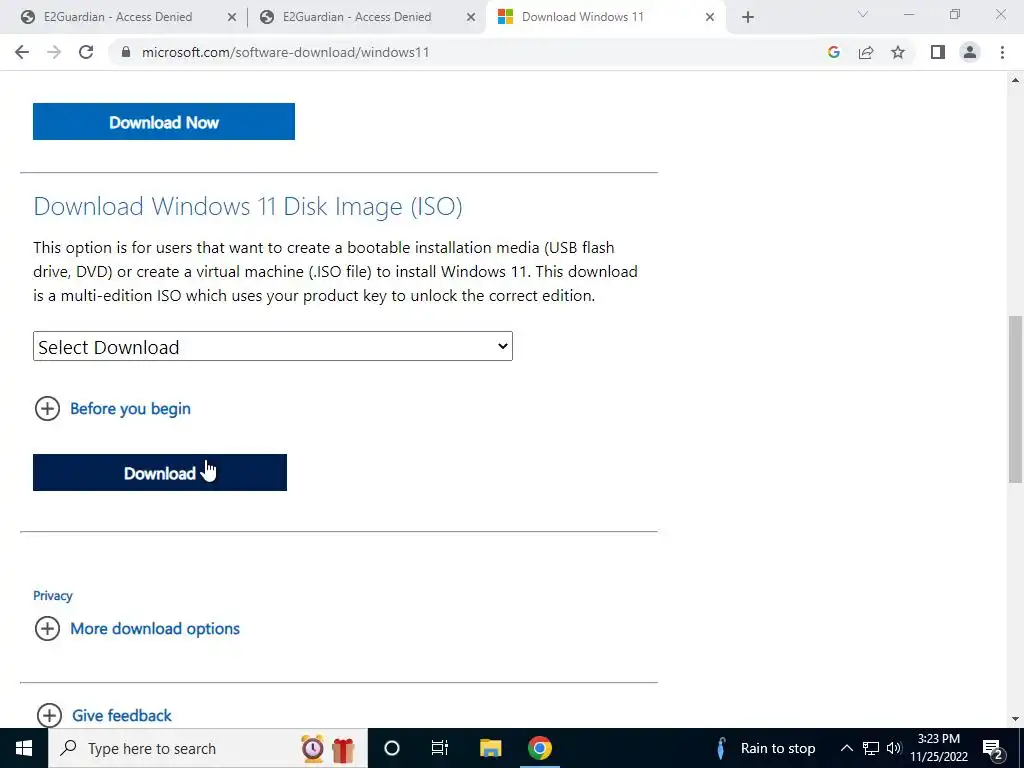Open the browser side panel
Screen dimensions: 1024x768
pos(938,52)
